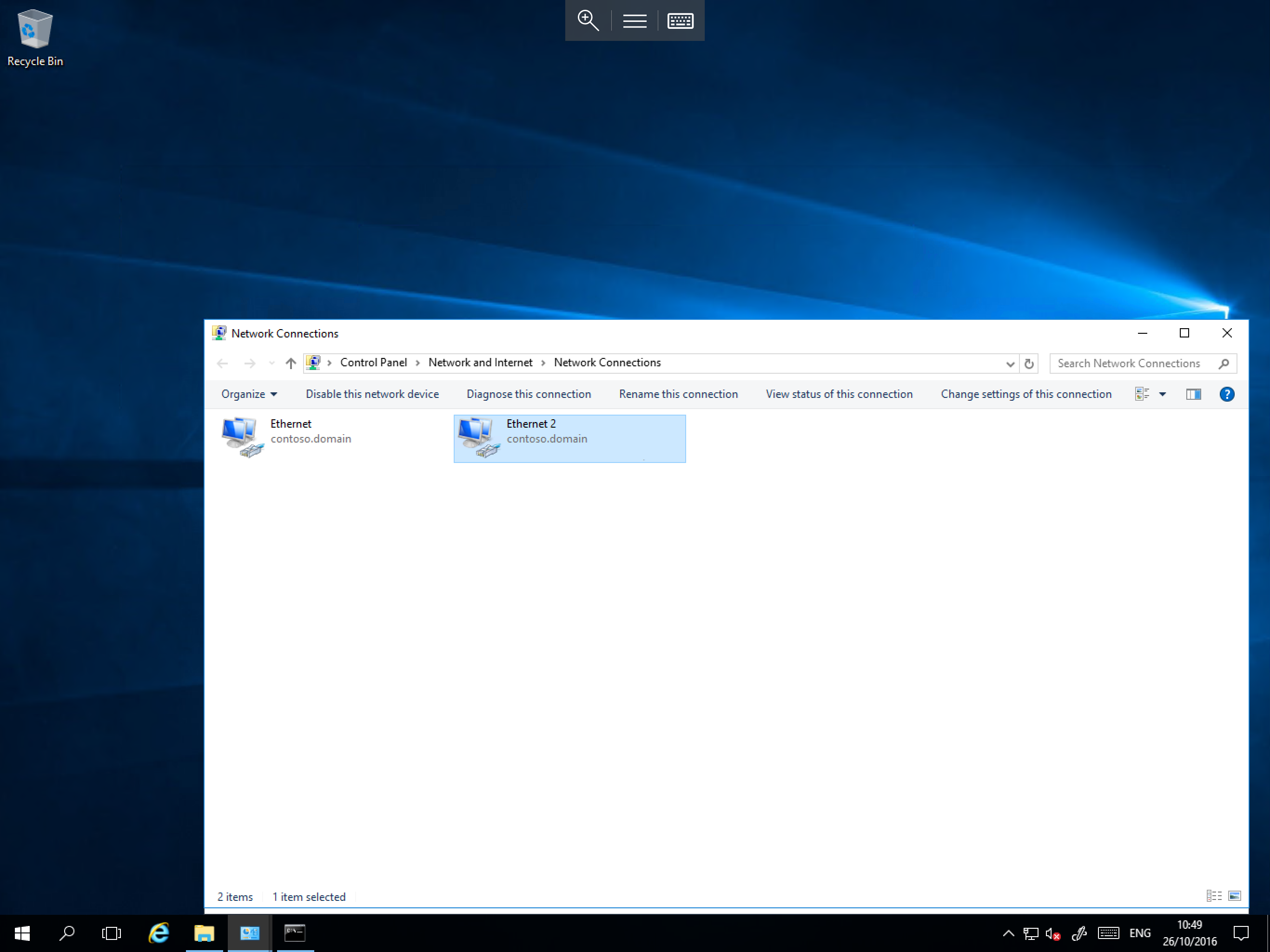Image resolution: width=1270 pixels, height=952 pixels.
Task: Open the hamburger menu in top toolbar
Action: 635,20
